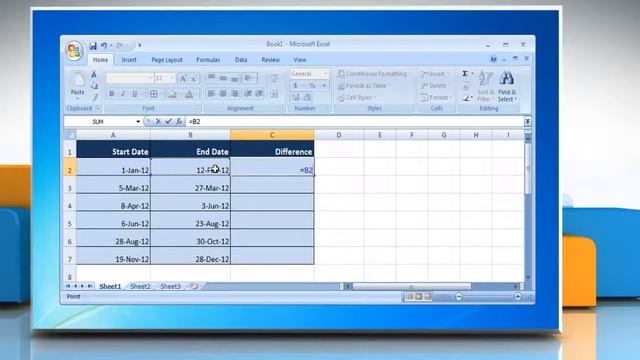Screen dimensions: 640x360
Task: Click the Delete cells button
Action: [x=435, y=86]
